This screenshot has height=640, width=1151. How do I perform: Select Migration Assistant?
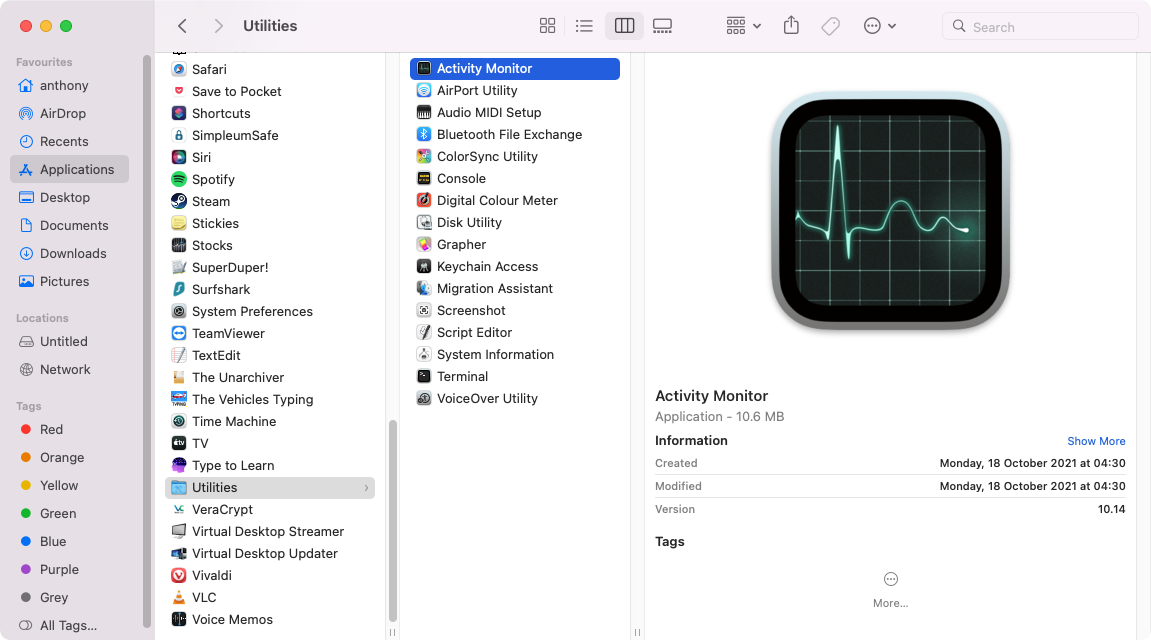pos(515,288)
